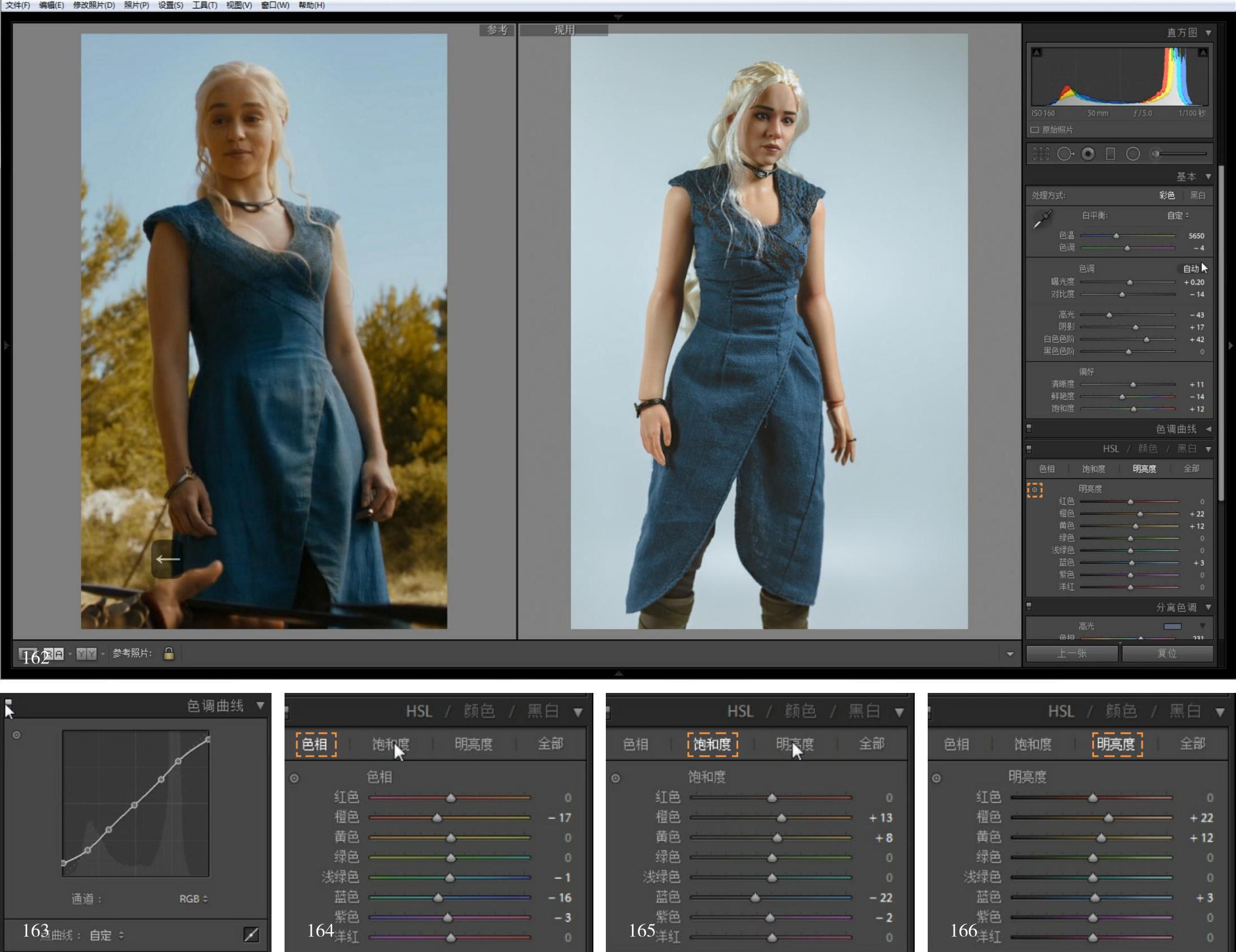Set treatment to 彩色
Viewport: 1236px width, 952px height.
[1166, 195]
